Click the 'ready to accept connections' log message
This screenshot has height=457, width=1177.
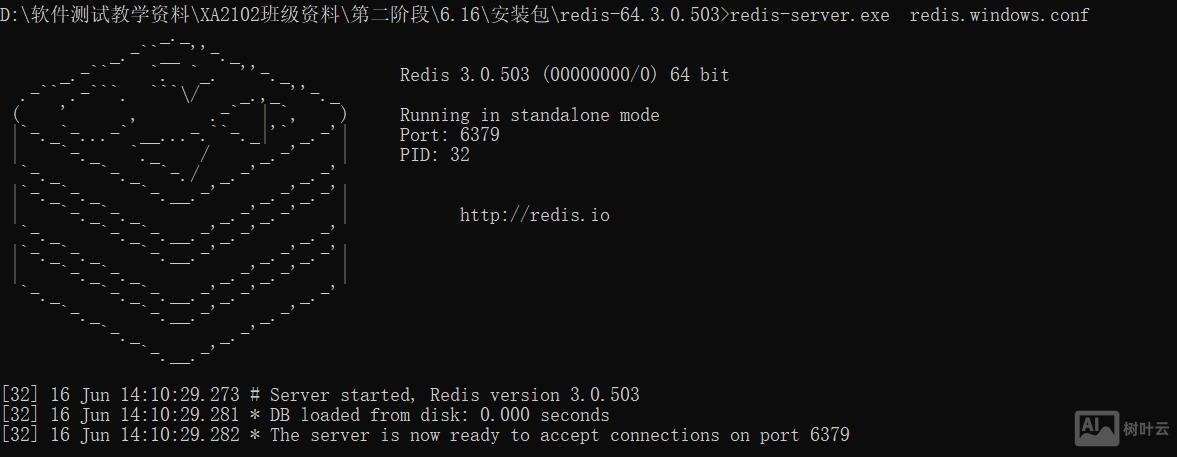(x=559, y=435)
